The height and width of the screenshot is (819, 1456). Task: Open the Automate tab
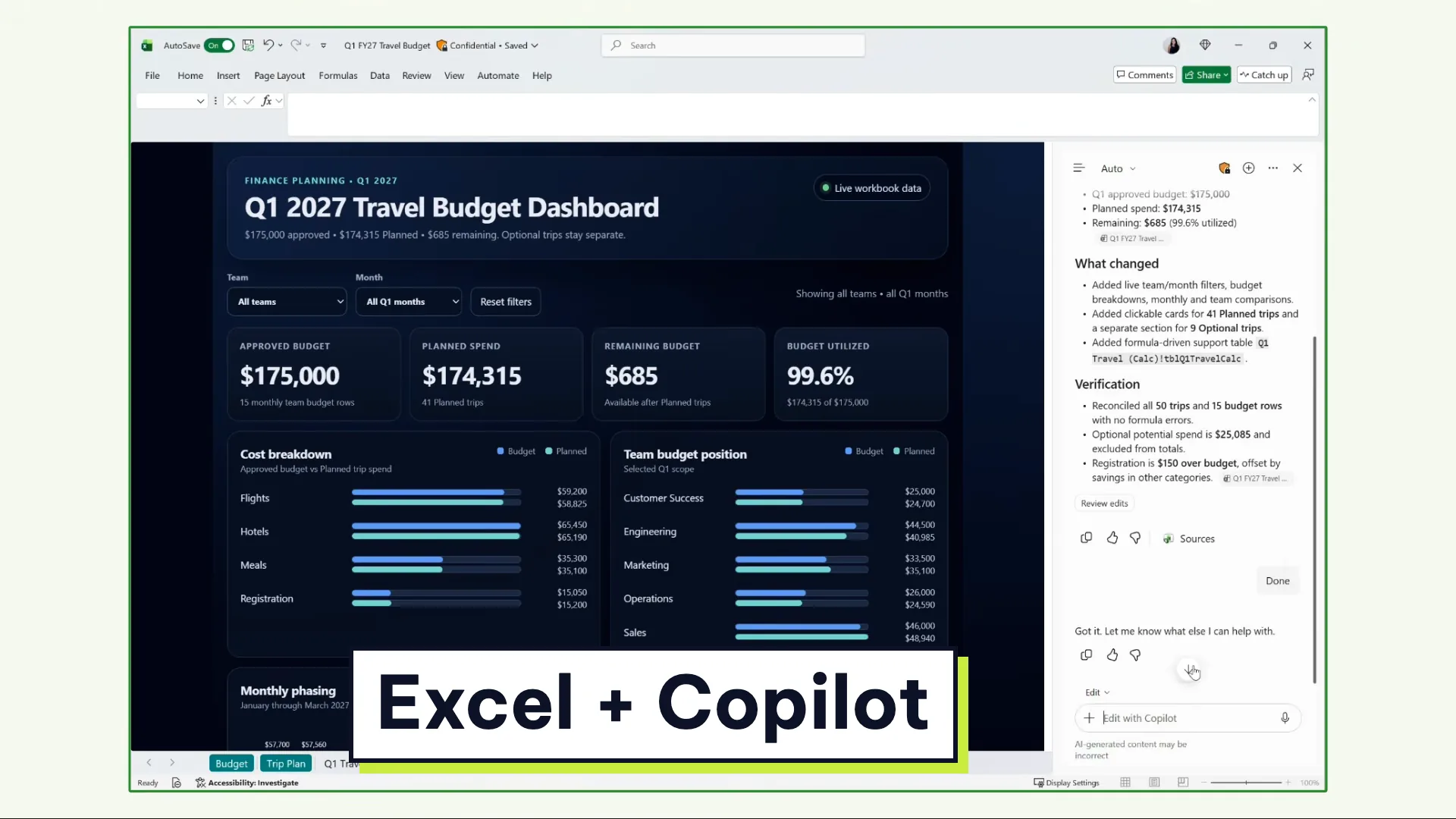[498, 76]
